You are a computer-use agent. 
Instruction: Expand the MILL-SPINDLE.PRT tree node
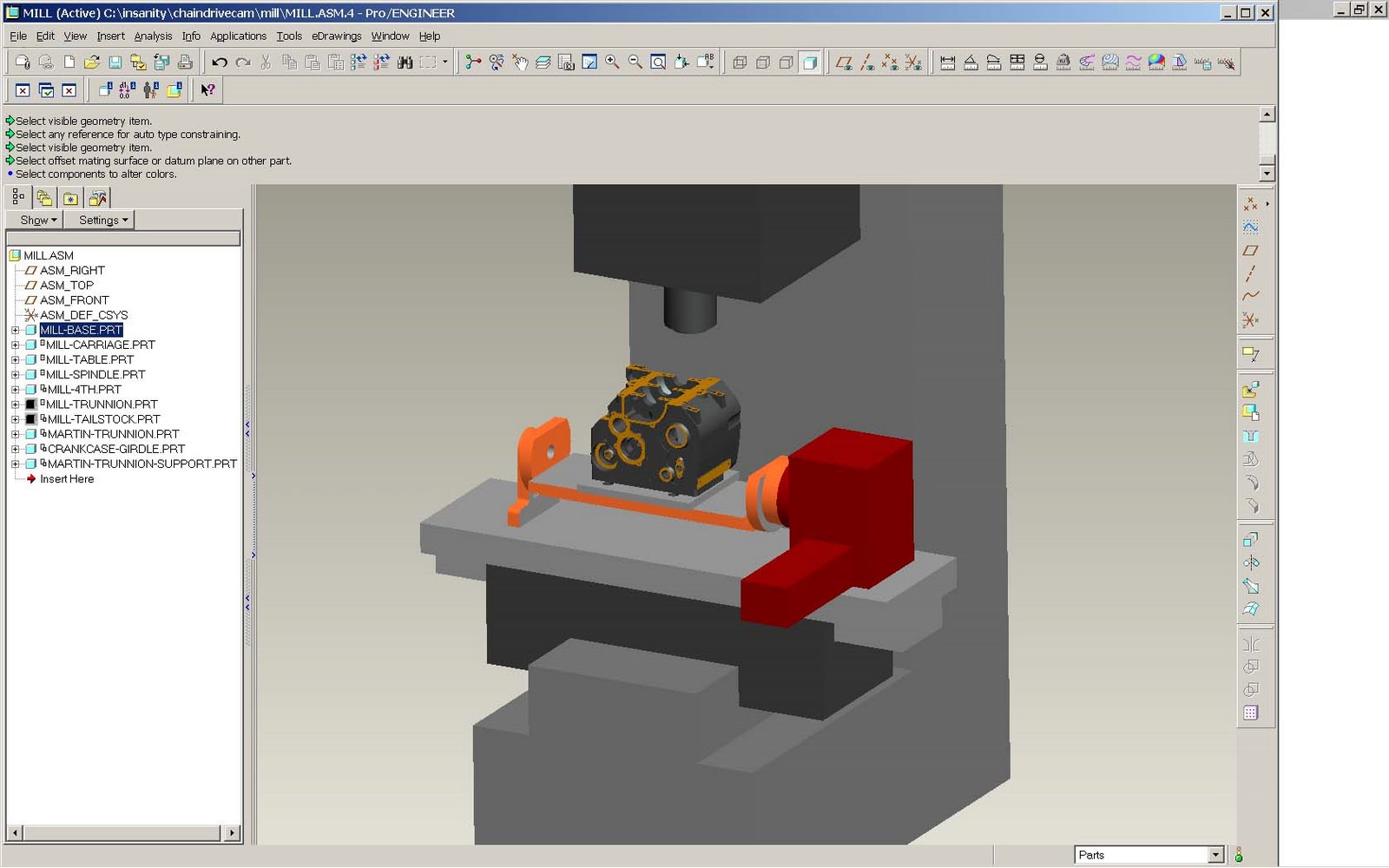(15, 375)
